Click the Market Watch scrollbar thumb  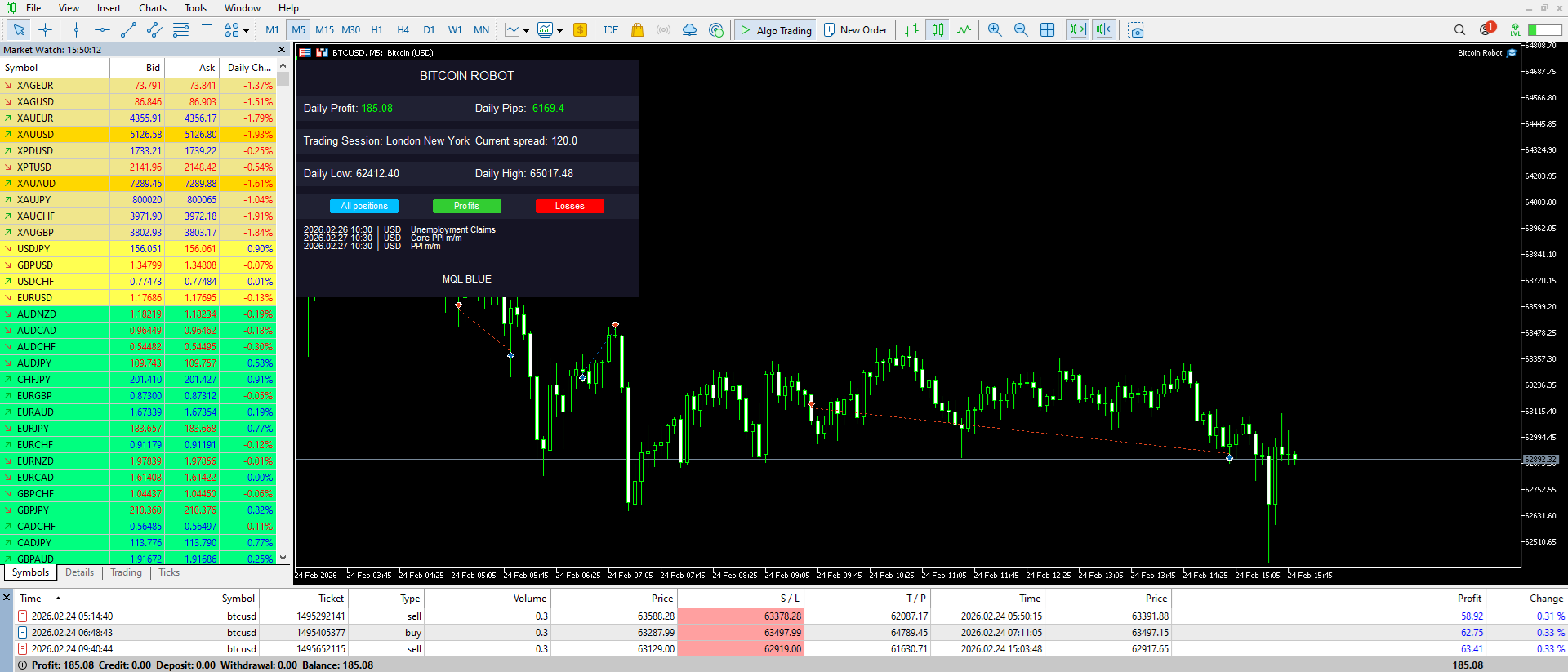click(x=283, y=79)
